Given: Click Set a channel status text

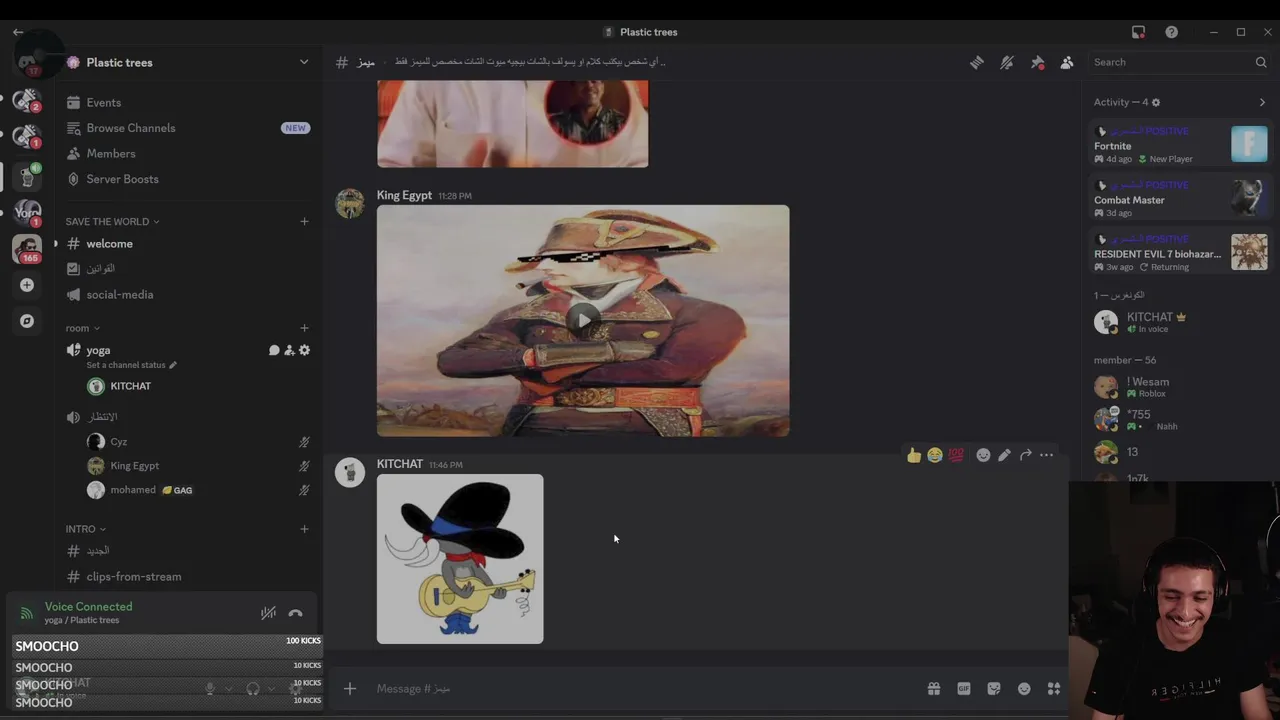Looking at the screenshot, I should (126, 365).
